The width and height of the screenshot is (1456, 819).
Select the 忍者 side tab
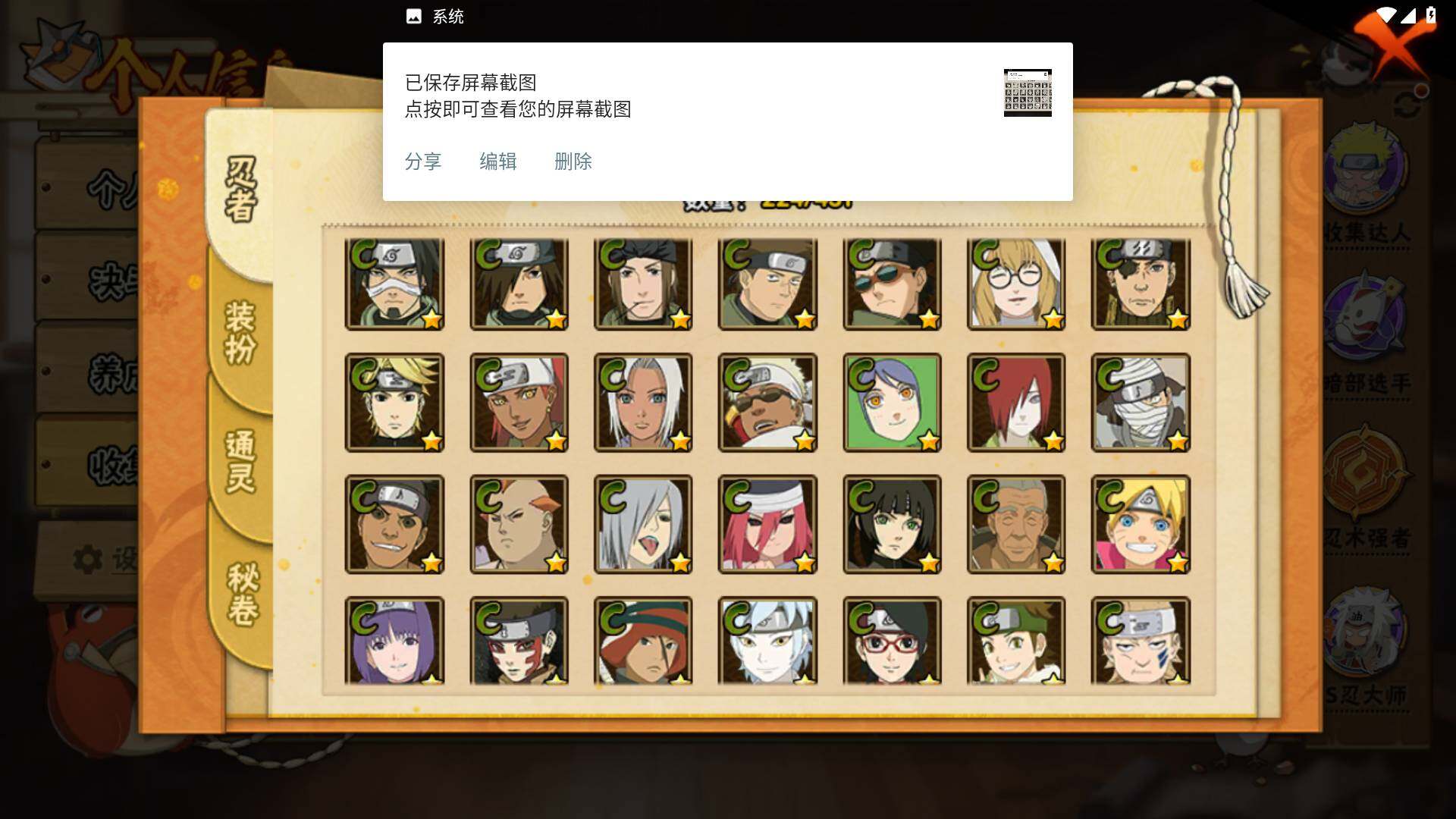[240, 190]
